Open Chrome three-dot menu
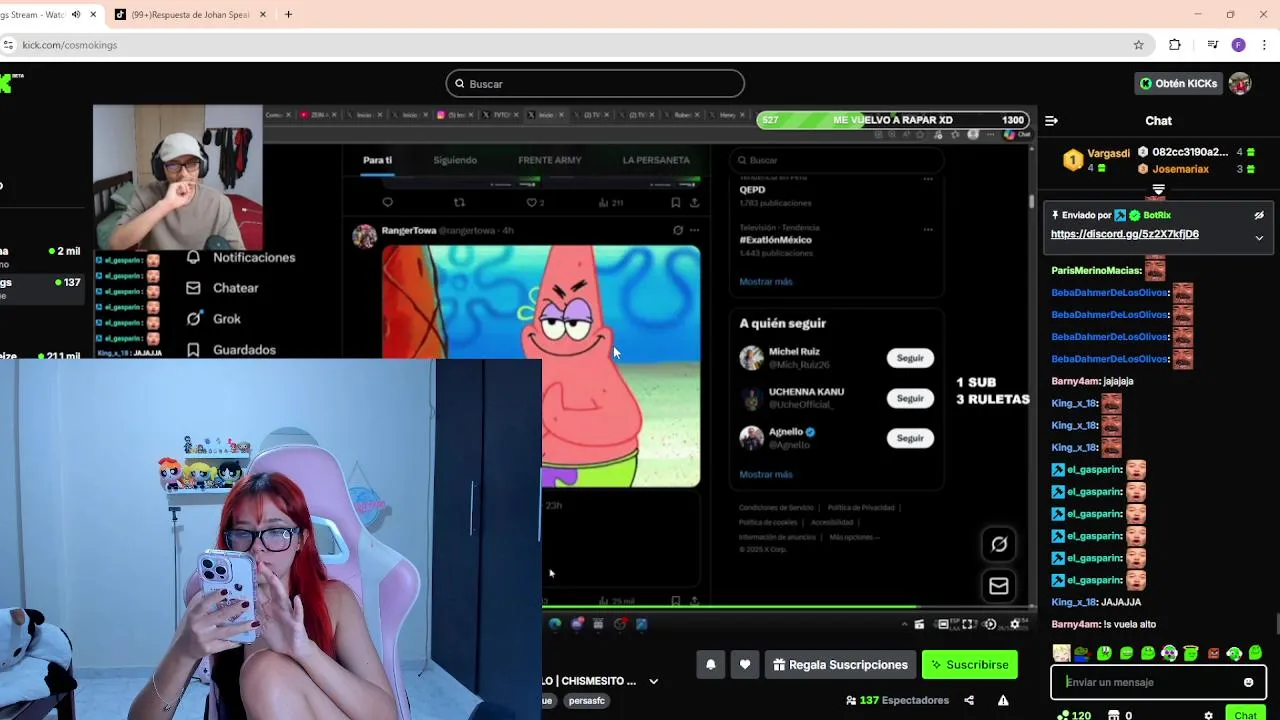Viewport: 1280px width, 720px height. [1265, 45]
